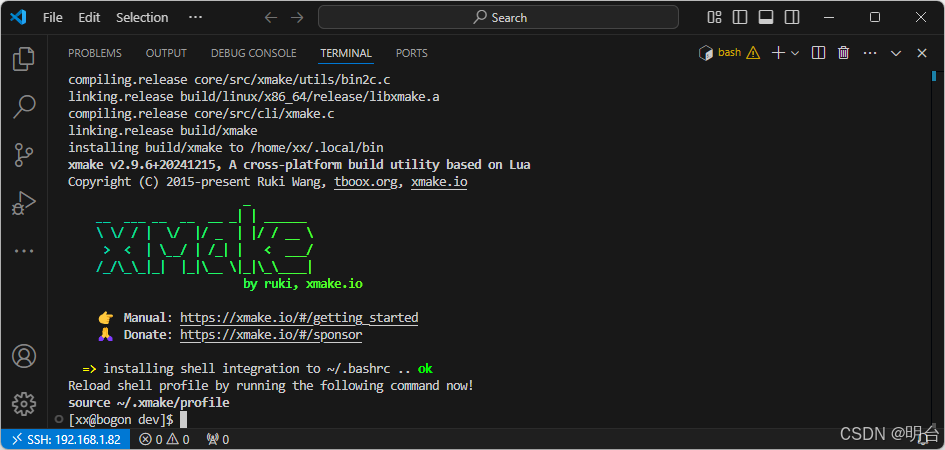Screen dimensions: 945x450
Task: Kill terminal with the trash icon
Action: tap(844, 53)
